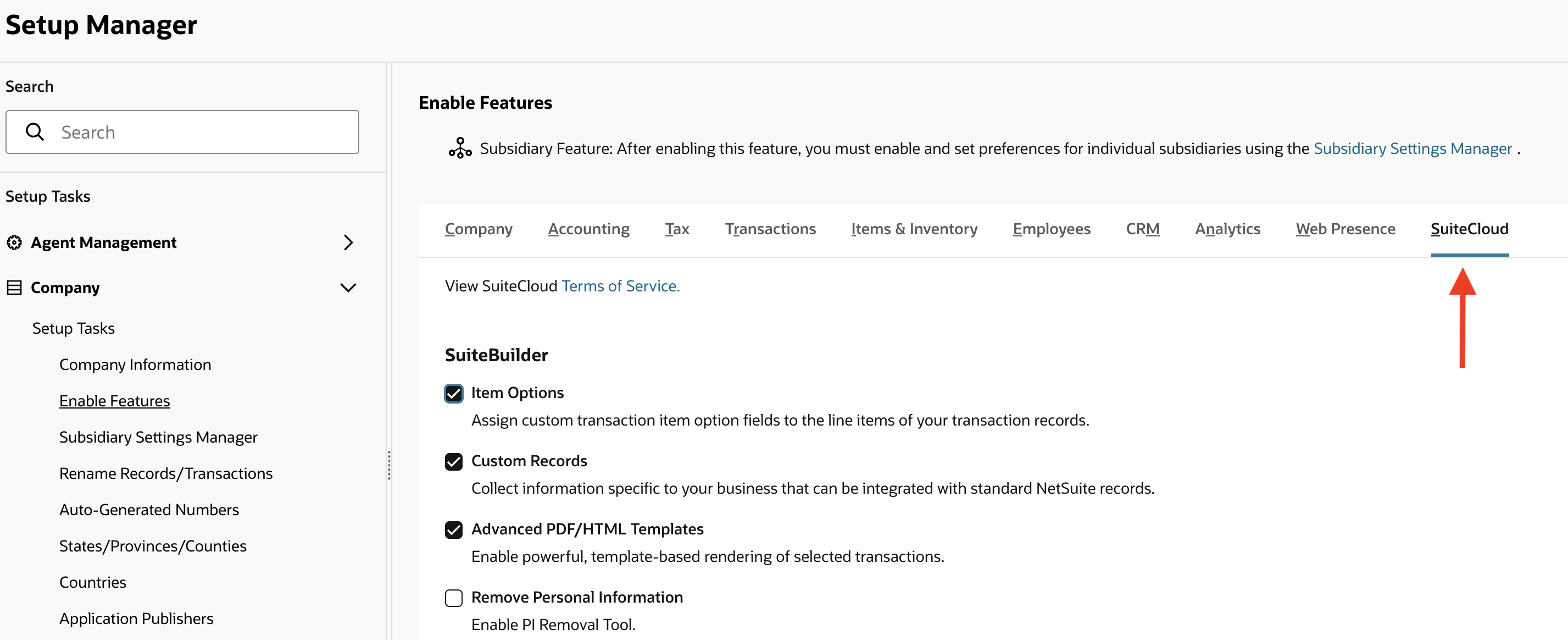
Task: Expand the Agent Management chevron
Action: click(x=348, y=242)
